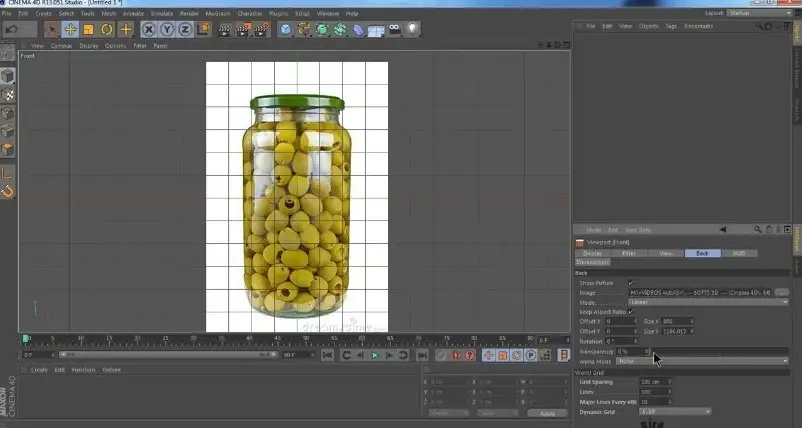Screen dimensions: 802x428
Task: Open the MoGraph menu
Action: tap(218, 13)
